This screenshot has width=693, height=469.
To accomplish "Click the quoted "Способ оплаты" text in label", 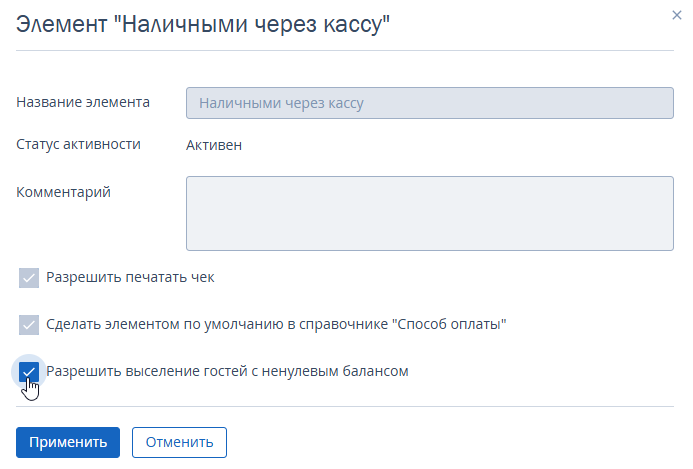I will (449, 324).
